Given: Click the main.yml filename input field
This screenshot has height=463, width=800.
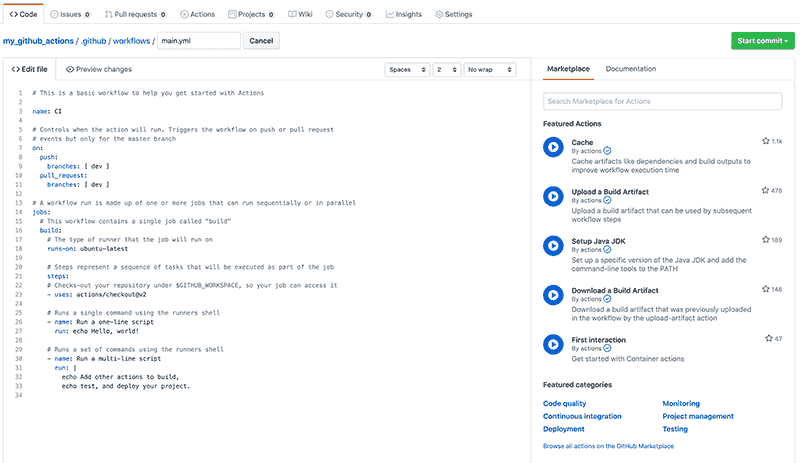Looking at the screenshot, I should (199, 41).
